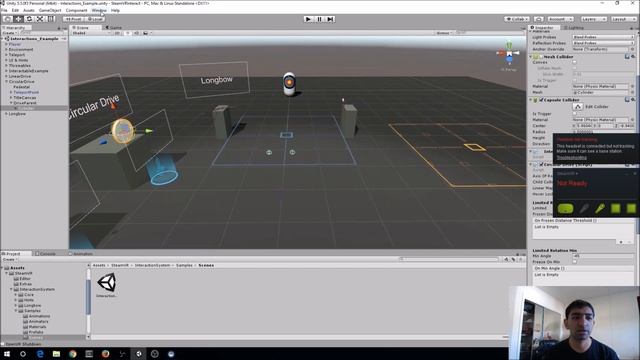This screenshot has width=640, height=360.
Task: Toggle Local handle rotation button
Action: click(94, 19)
